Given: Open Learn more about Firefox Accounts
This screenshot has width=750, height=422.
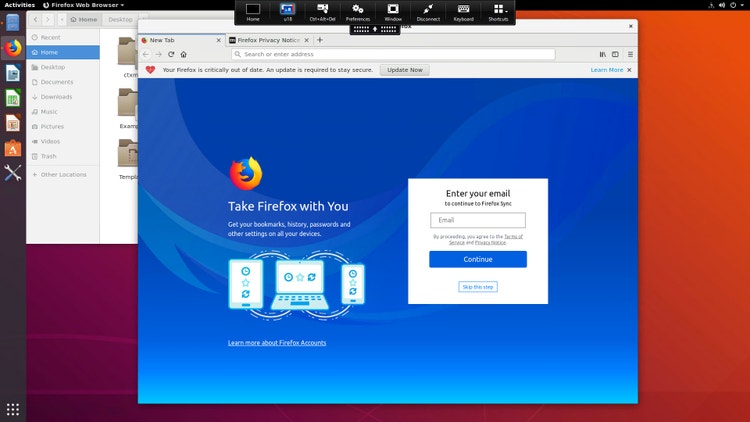Looking at the screenshot, I should coord(277,343).
